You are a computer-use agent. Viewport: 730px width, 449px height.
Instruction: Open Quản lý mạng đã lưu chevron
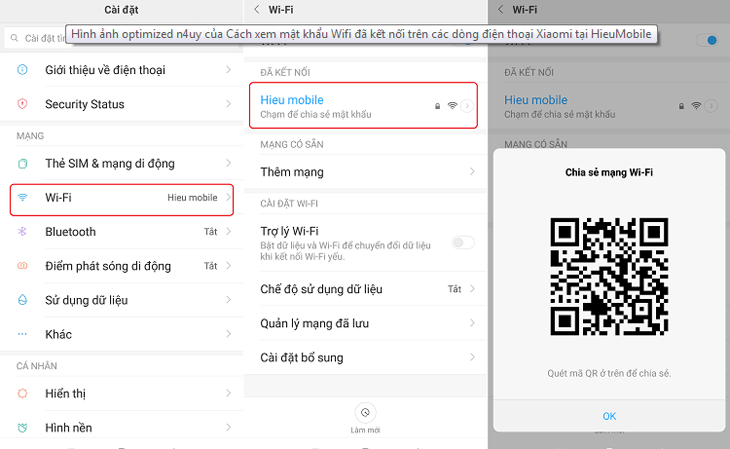(472, 323)
